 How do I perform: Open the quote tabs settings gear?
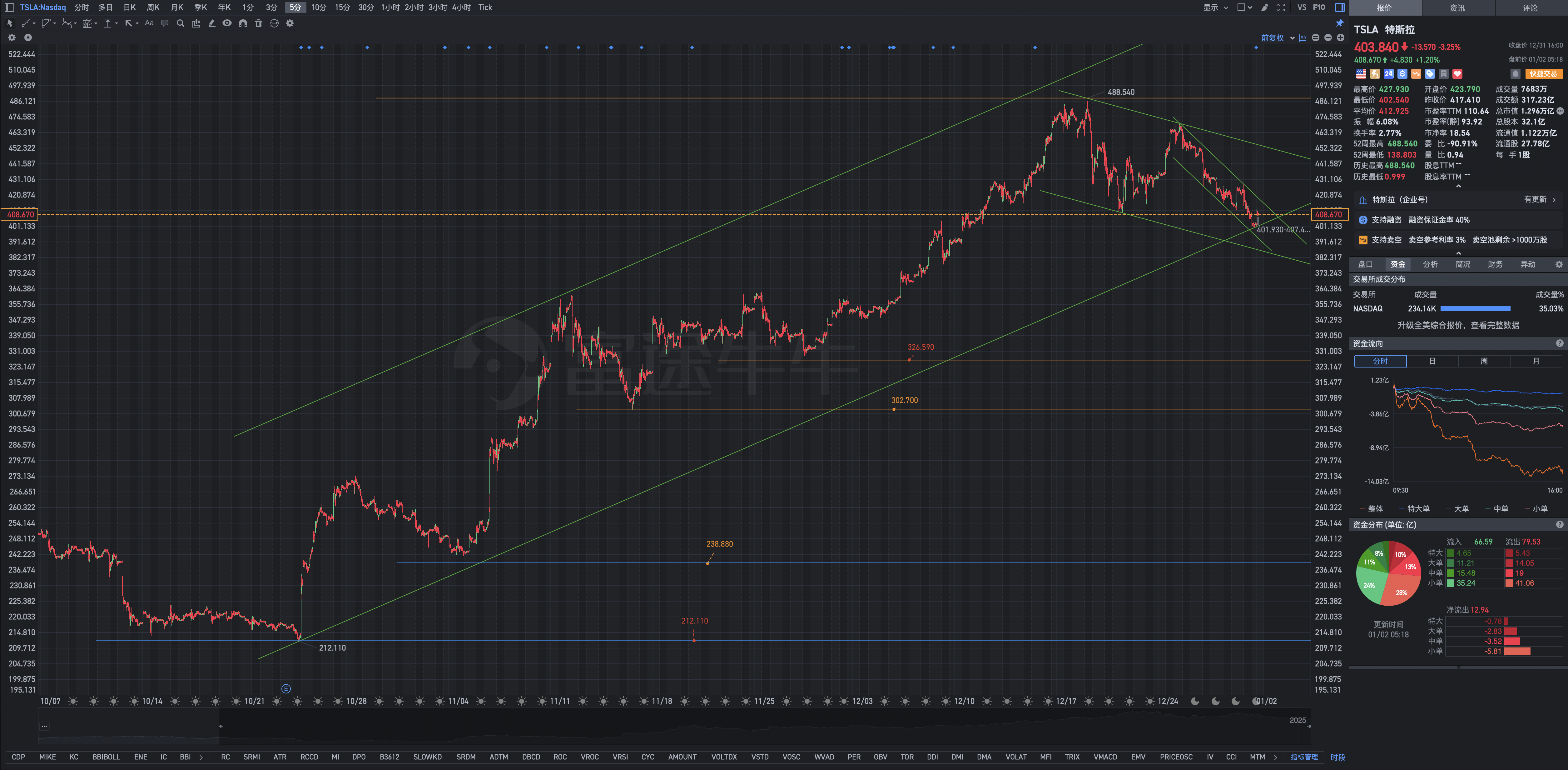pyautogui.click(x=1559, y=264)
